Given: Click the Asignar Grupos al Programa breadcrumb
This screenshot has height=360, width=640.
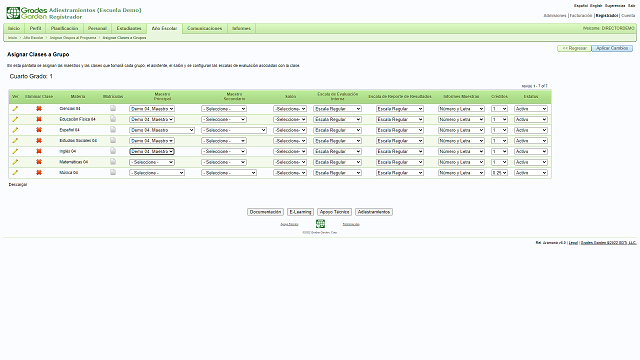Looking at the screenshot, I should tap(73, 38).
